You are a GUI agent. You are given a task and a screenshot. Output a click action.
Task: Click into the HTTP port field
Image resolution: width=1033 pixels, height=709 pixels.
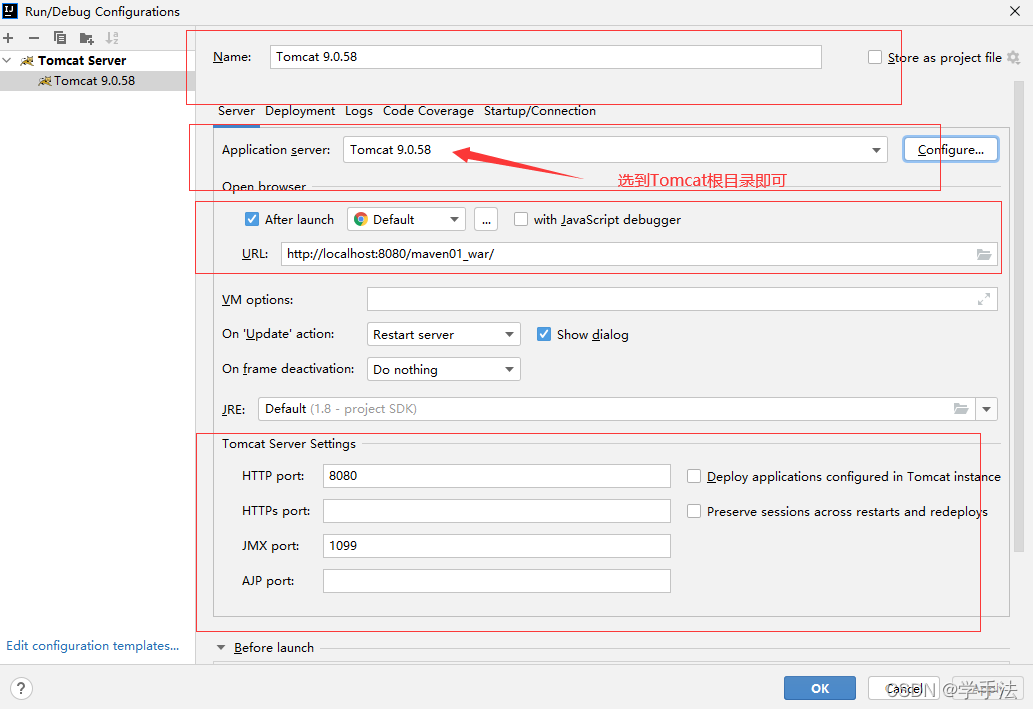(497, 476)
